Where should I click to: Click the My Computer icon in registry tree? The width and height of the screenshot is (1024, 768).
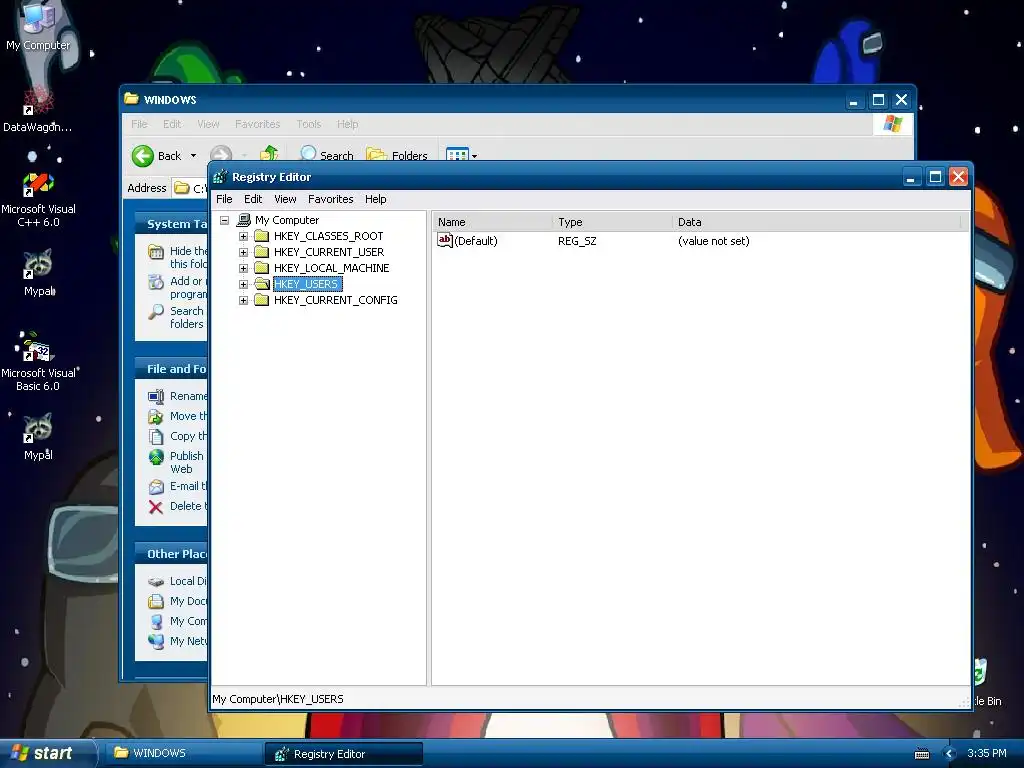(244, 220)
